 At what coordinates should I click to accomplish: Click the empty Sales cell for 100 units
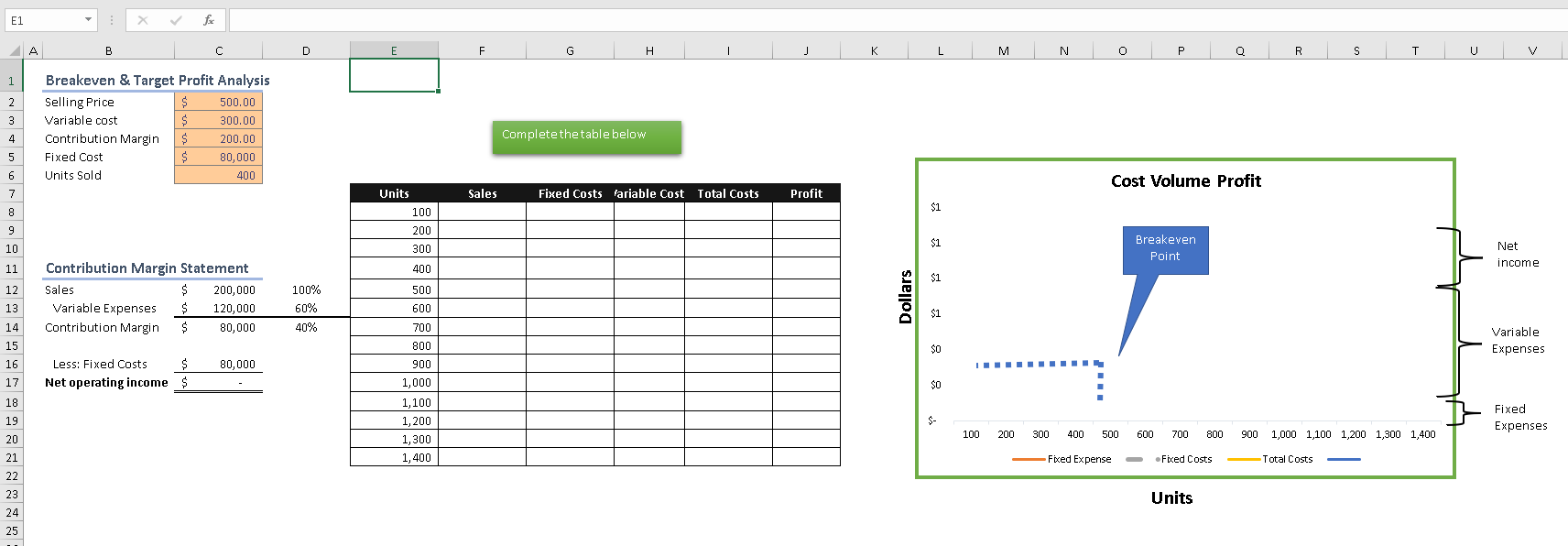tap(482, 212)
